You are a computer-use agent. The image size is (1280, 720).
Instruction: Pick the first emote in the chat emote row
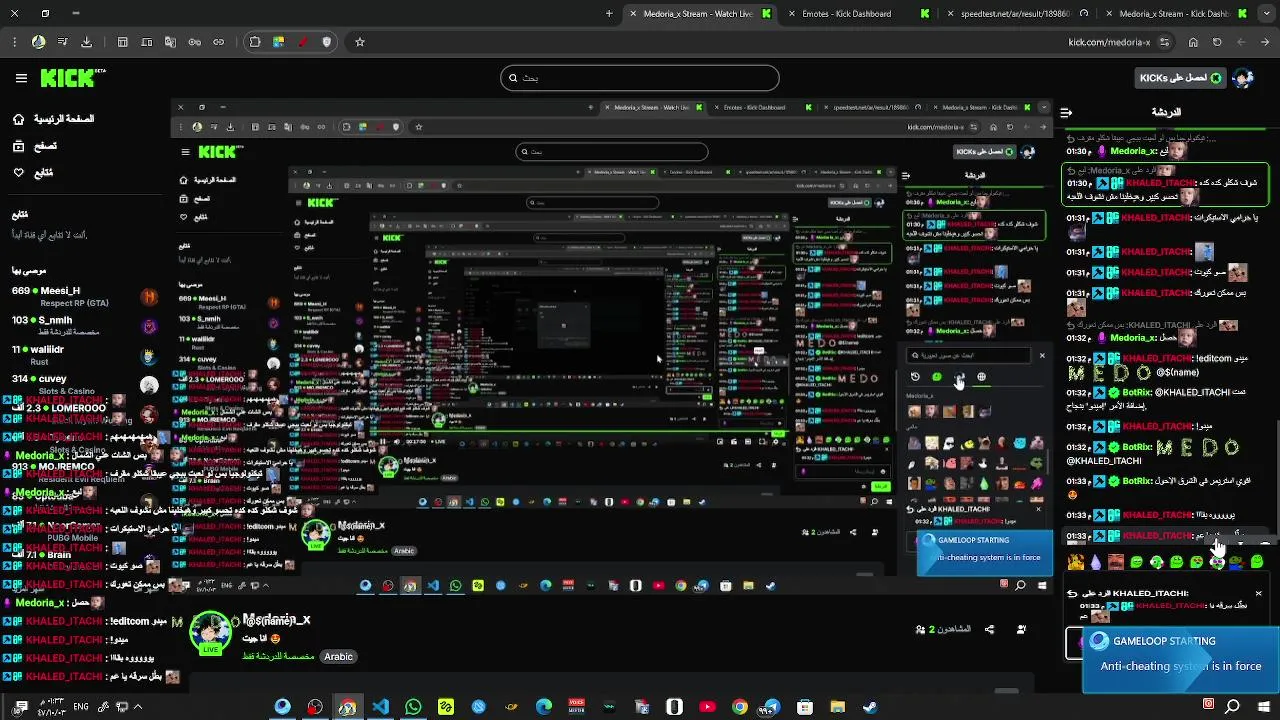click(x=1076, y=562)
